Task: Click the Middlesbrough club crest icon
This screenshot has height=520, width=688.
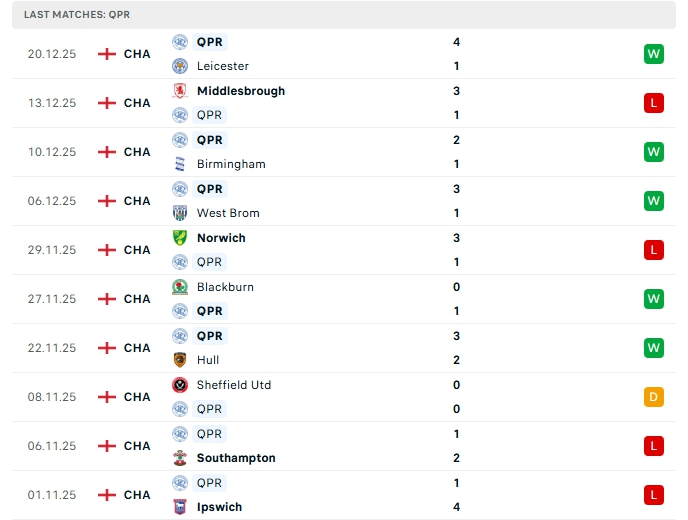Action: [180, 91]
